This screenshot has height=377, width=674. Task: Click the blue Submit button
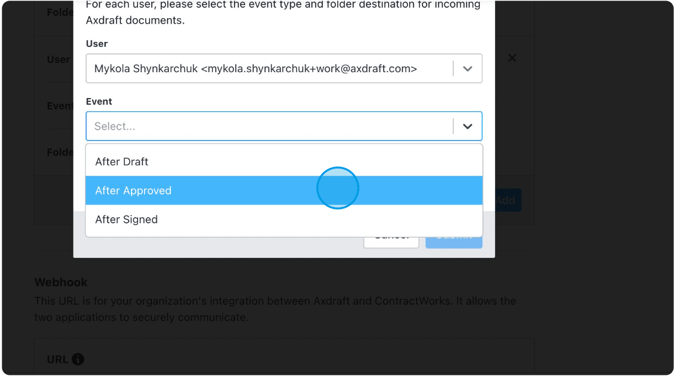pos(454,241)
